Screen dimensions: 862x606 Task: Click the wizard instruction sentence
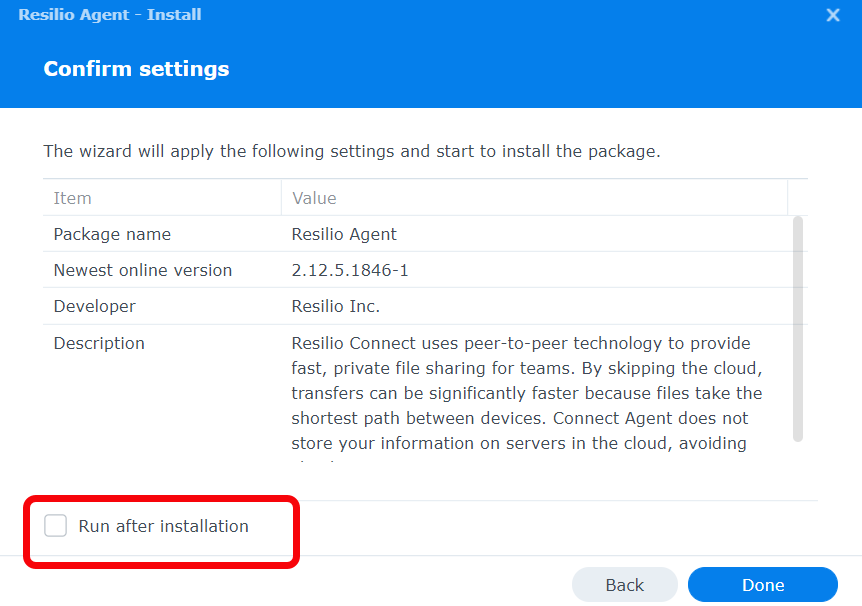tap(352, 151)
